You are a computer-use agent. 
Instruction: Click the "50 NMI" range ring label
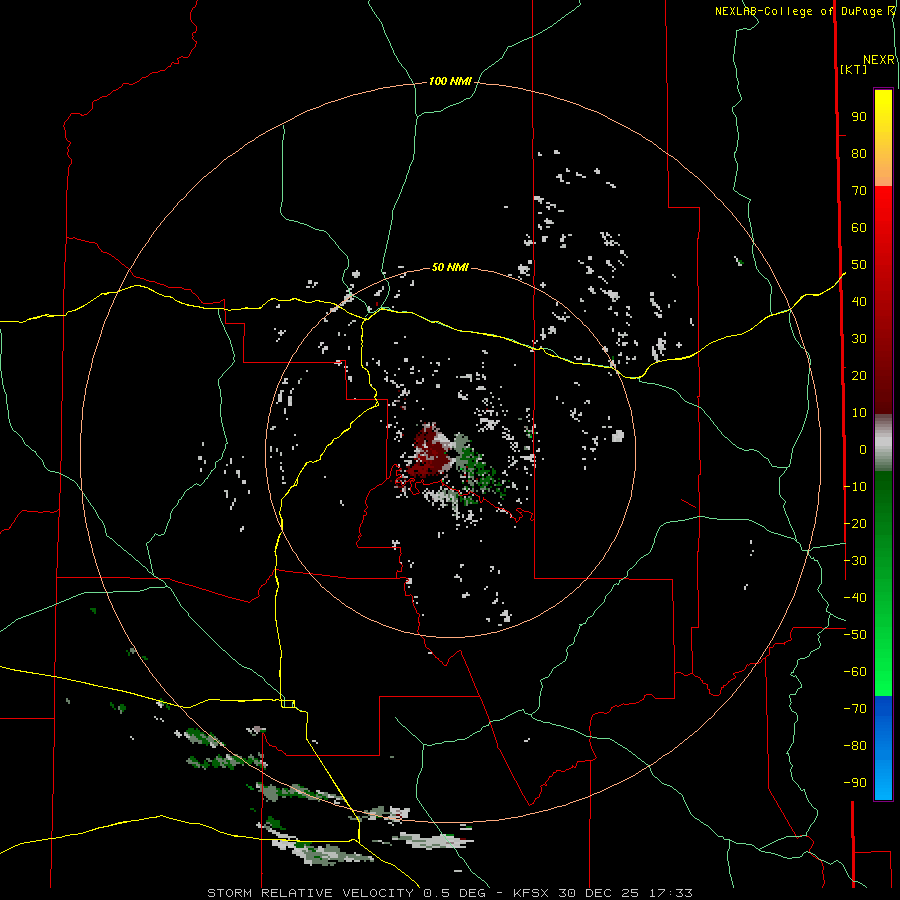tap(450, 267)
